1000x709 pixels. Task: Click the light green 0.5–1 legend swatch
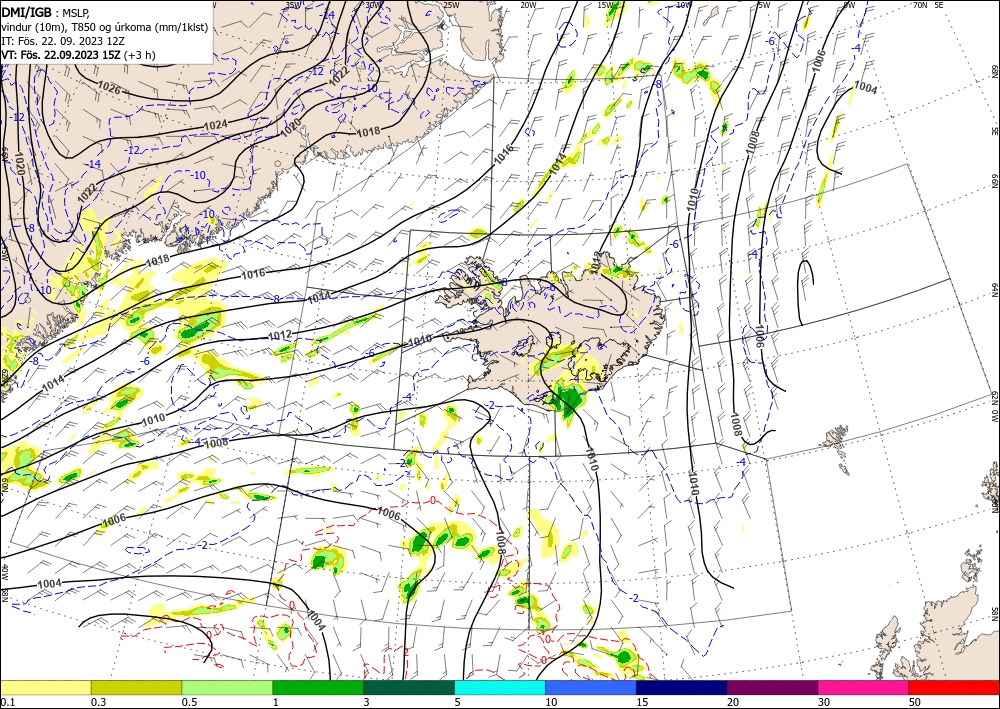227,687
